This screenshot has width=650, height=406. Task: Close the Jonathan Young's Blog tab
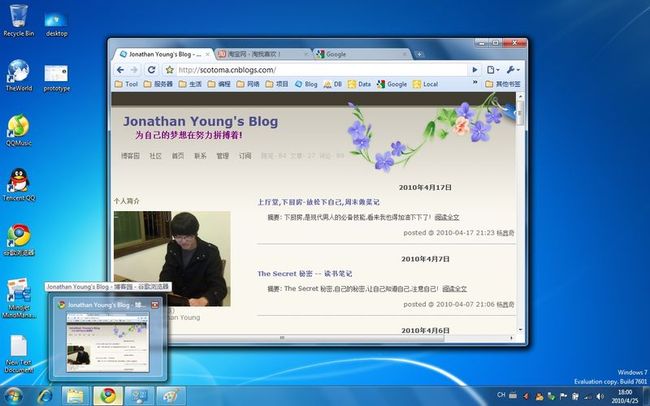208,54
